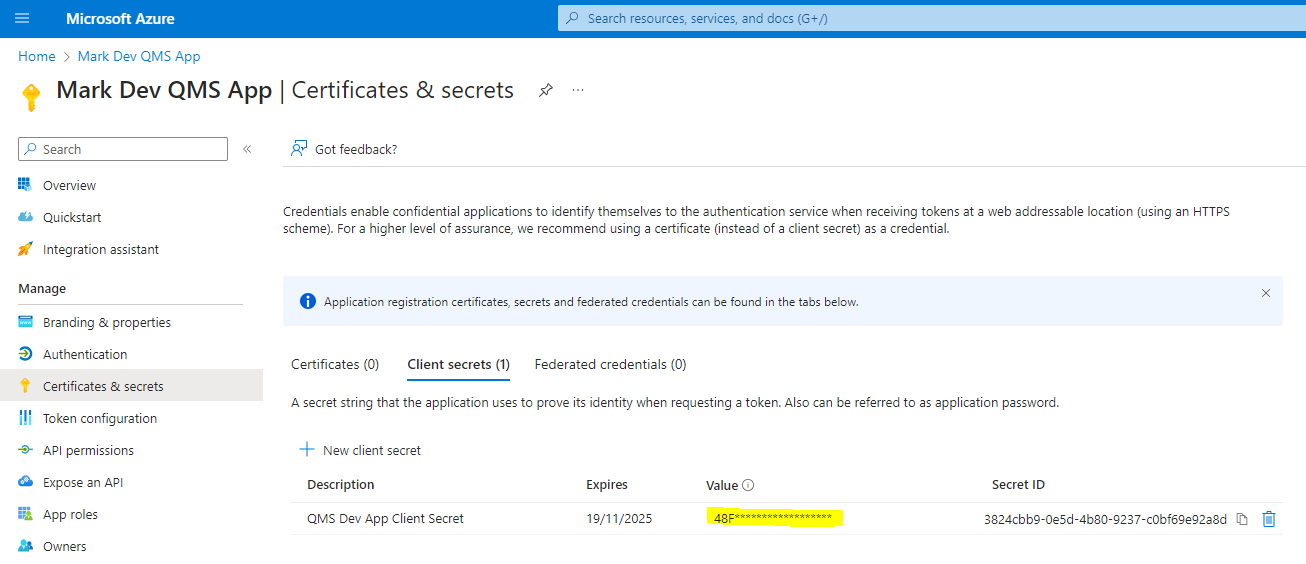Click the Secret ID 3824cbb9 text

(x=1105, y=519)
